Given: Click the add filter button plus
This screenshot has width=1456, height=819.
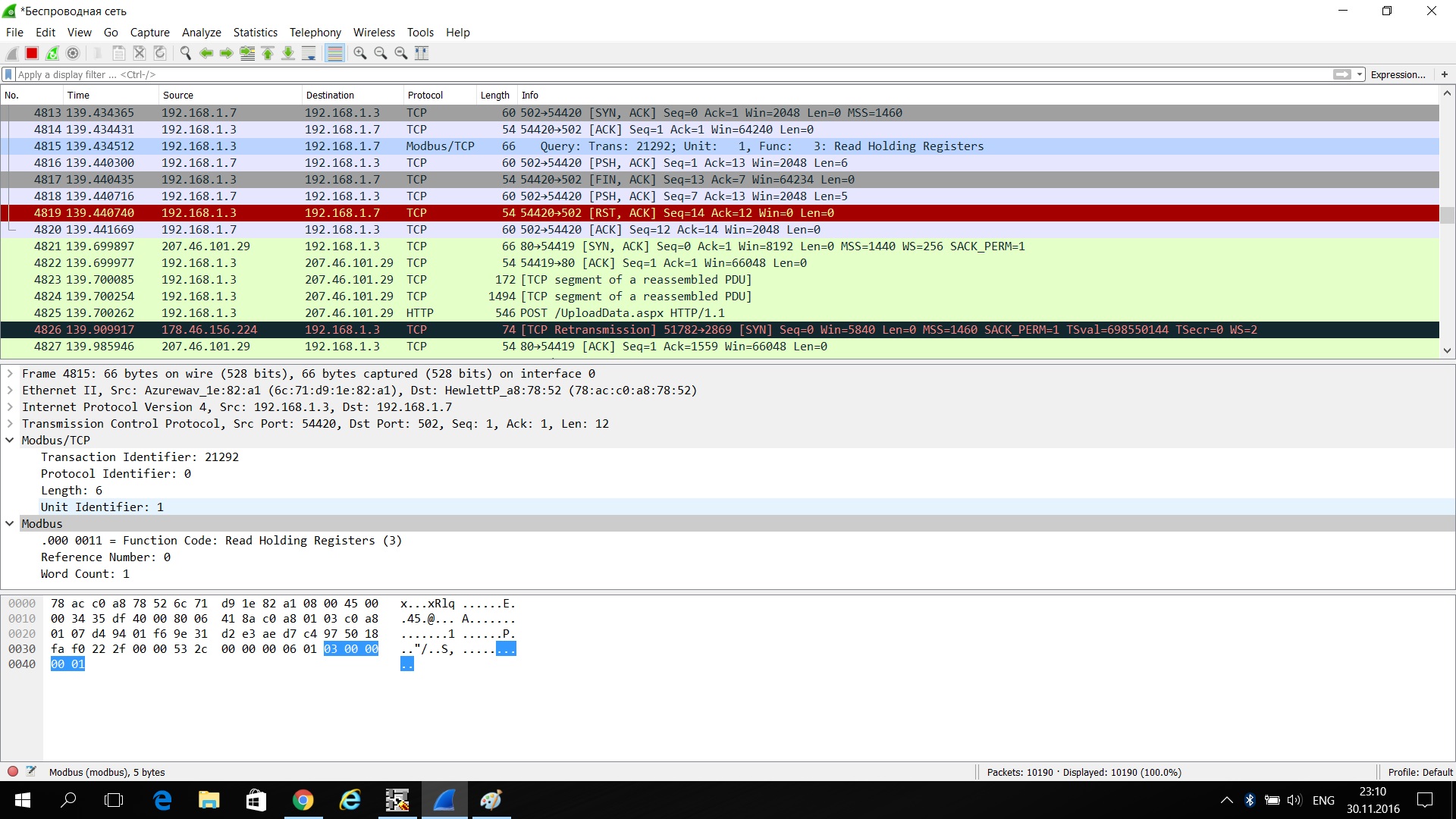Looking at the screenshot, I should [x=1445, y=74].
